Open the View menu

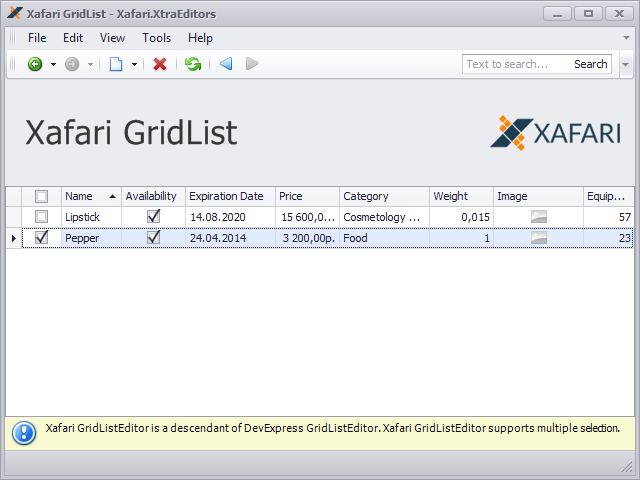tap(112, 38)
